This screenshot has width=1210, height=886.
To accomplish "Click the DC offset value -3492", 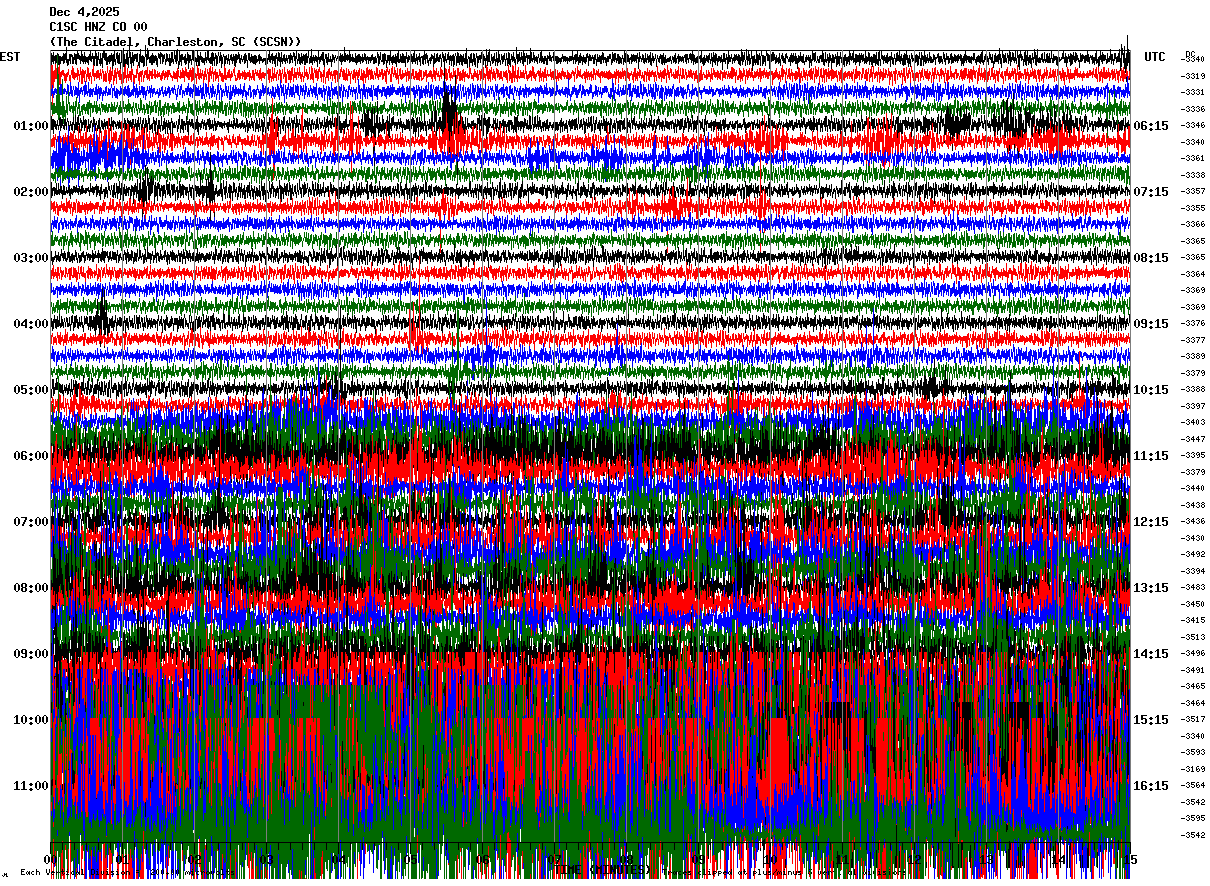I will [x=1194, y=554].
